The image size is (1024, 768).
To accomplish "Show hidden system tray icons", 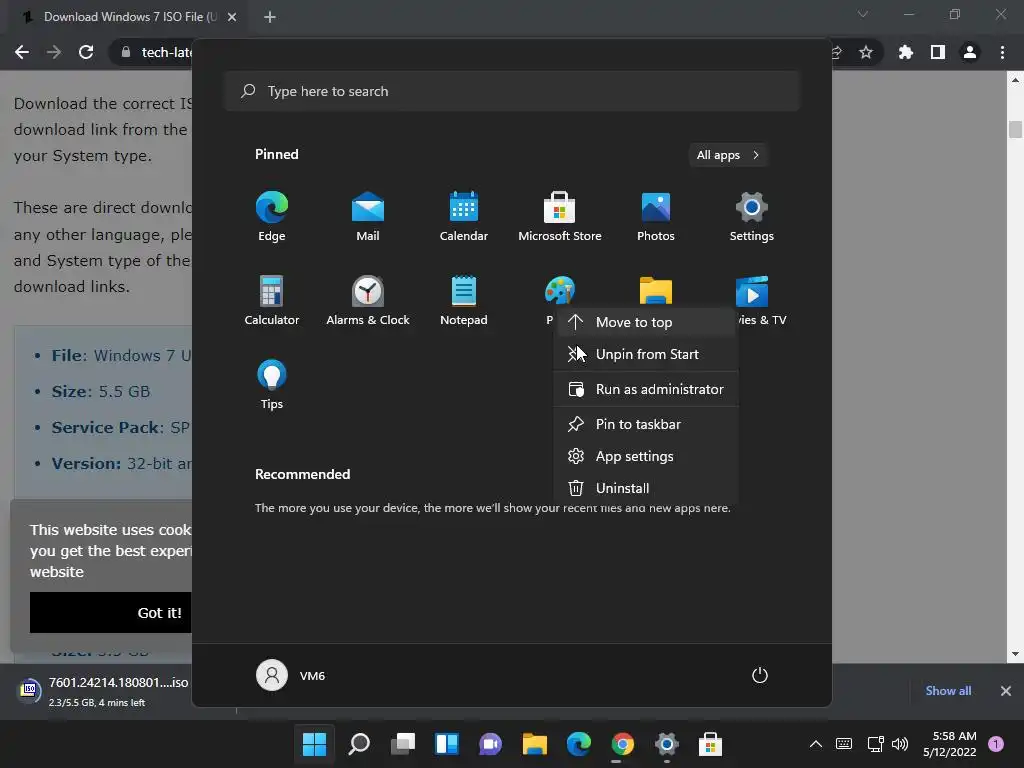I will [816, 744].
